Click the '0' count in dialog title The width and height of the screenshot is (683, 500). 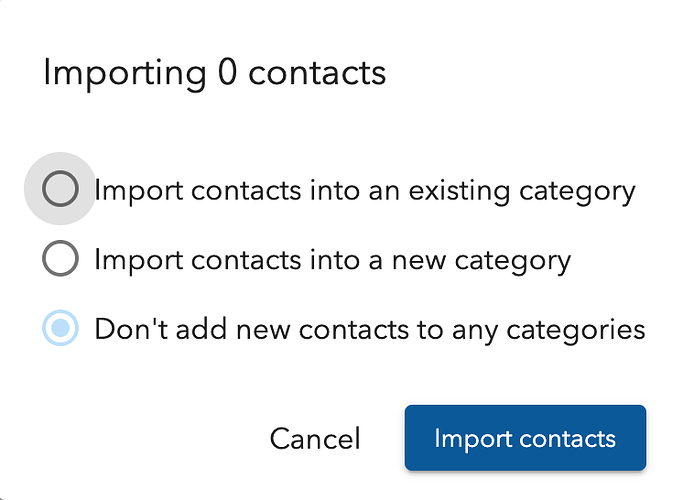(x=227, y=72)
